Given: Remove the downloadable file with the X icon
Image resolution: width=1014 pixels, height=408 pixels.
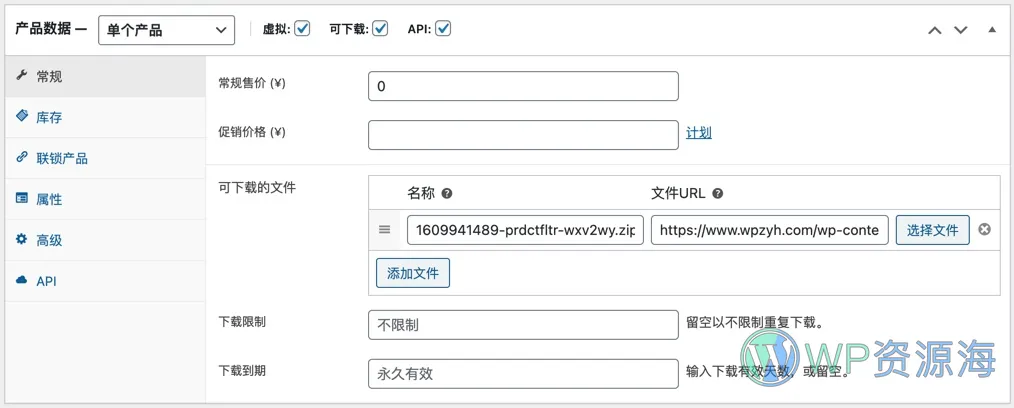Looking at the screenshot, I should click(984, 229).
